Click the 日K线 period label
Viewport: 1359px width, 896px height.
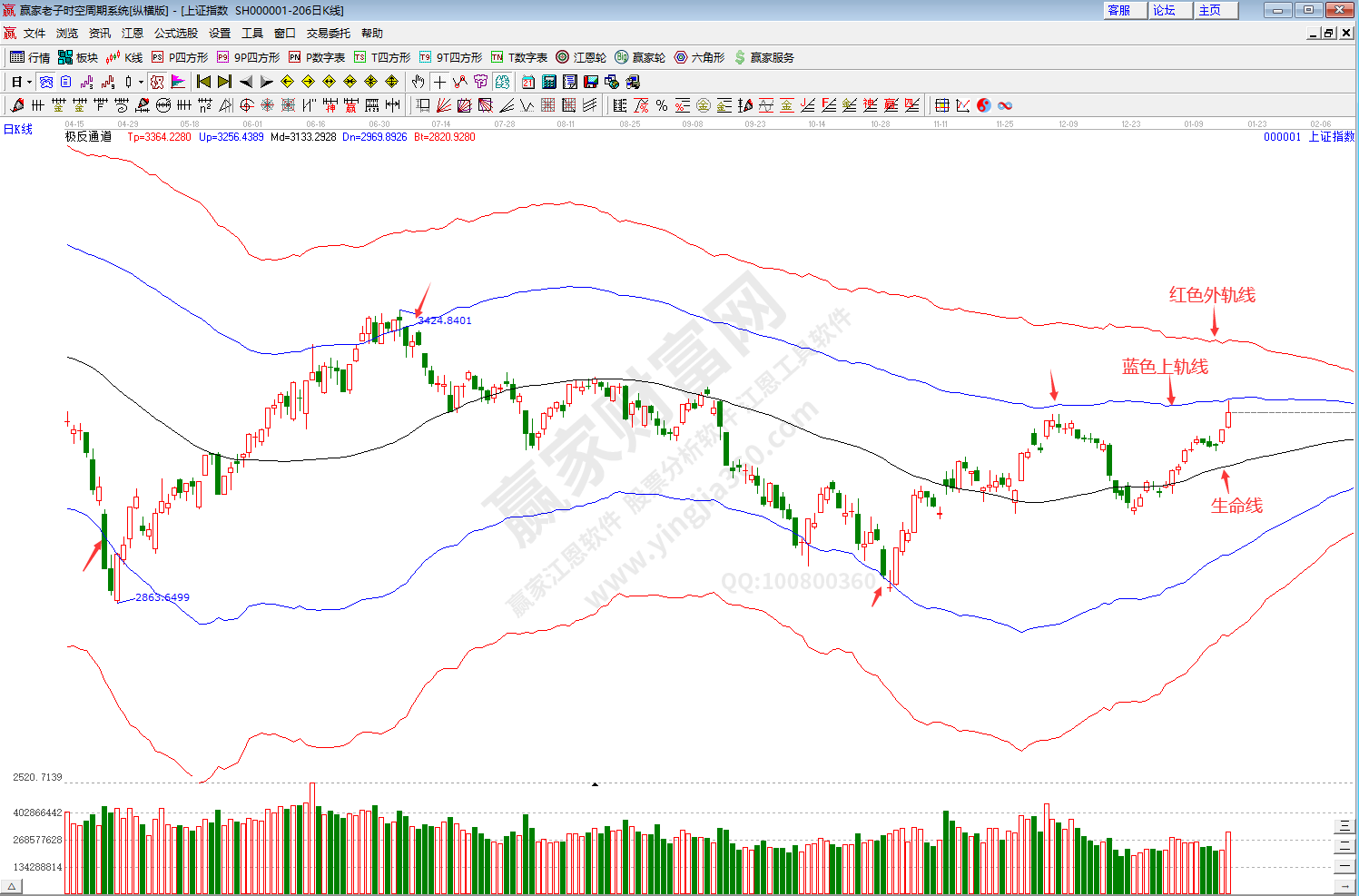tap(18, 129)
